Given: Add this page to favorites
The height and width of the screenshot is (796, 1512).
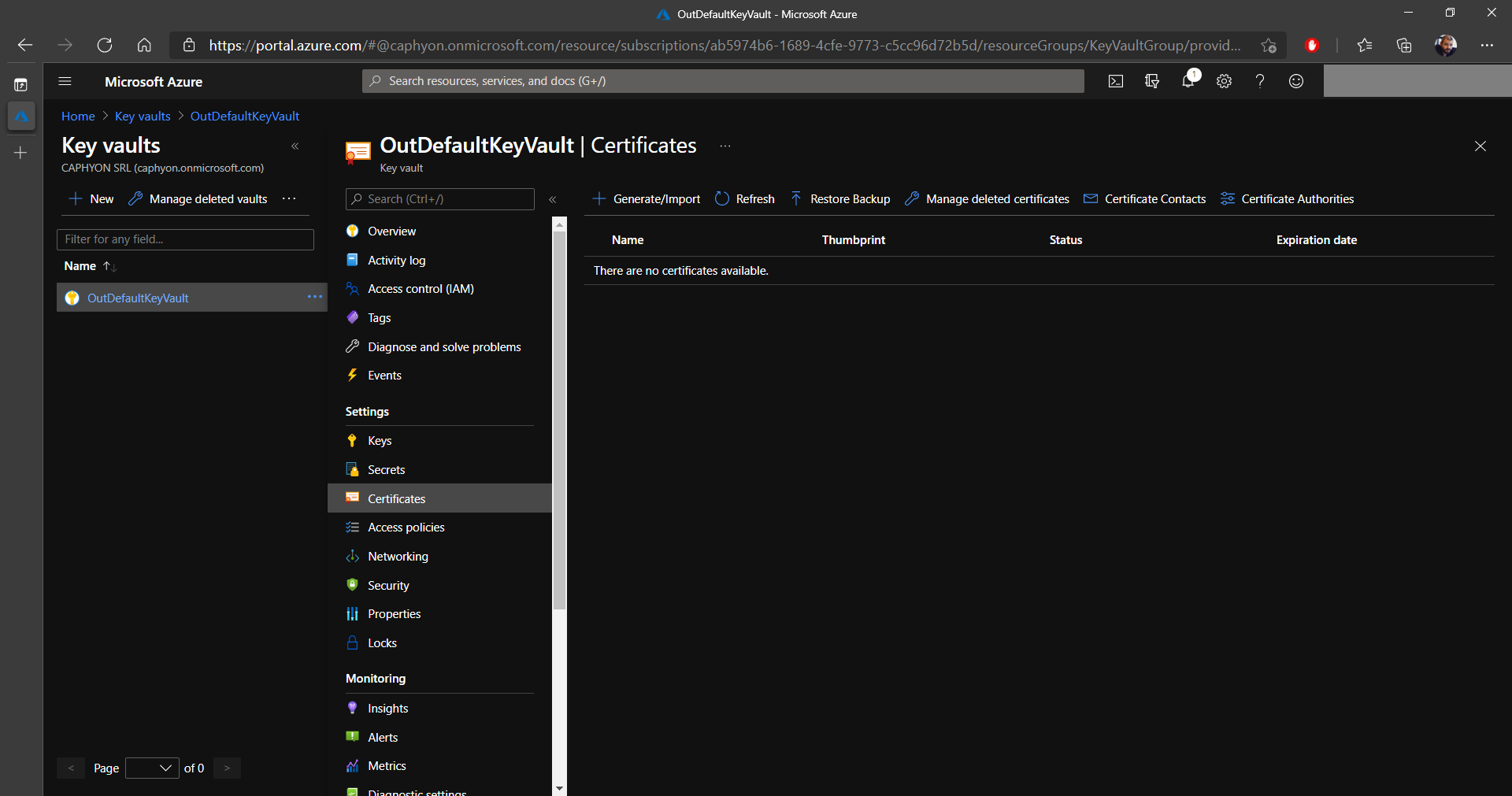Looking at the screenshot, I should coord(1269,46).
